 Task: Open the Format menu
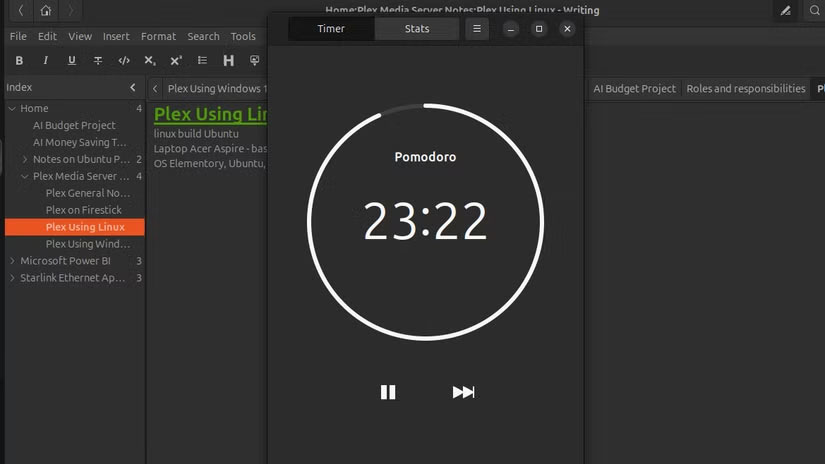[x=158, y=36]
